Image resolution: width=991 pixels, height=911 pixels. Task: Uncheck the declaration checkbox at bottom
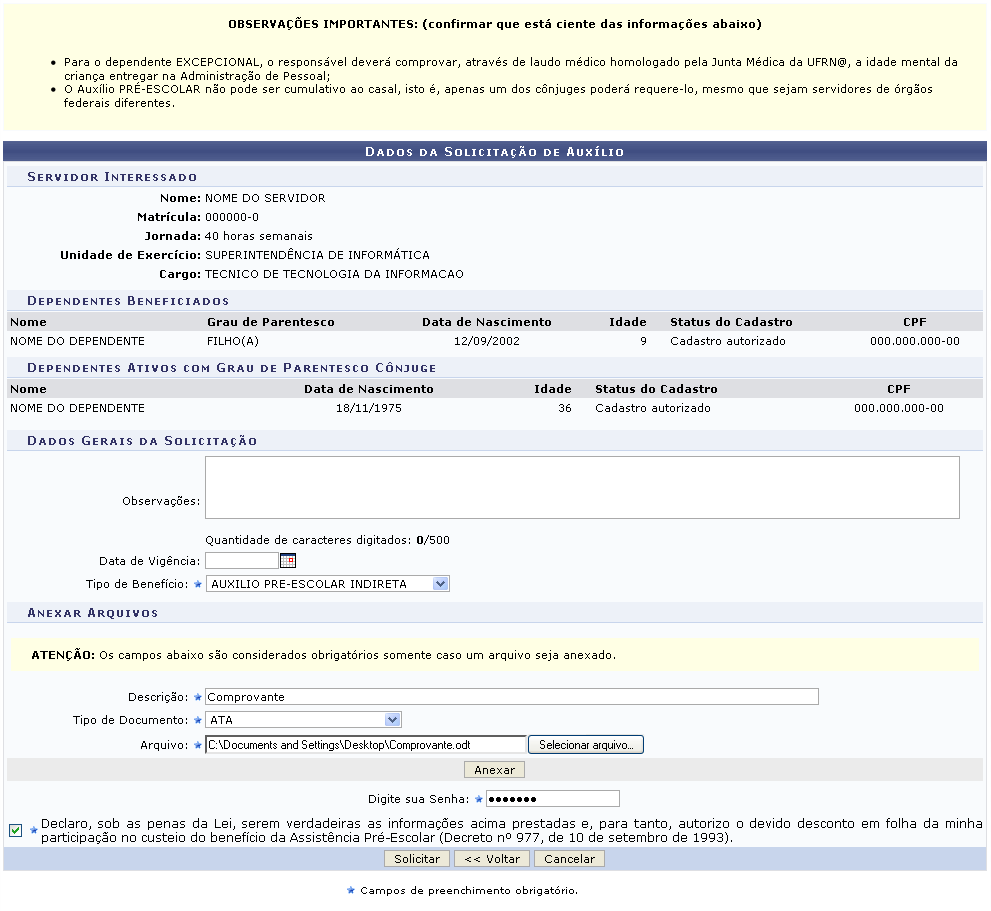tap(13, 828)
